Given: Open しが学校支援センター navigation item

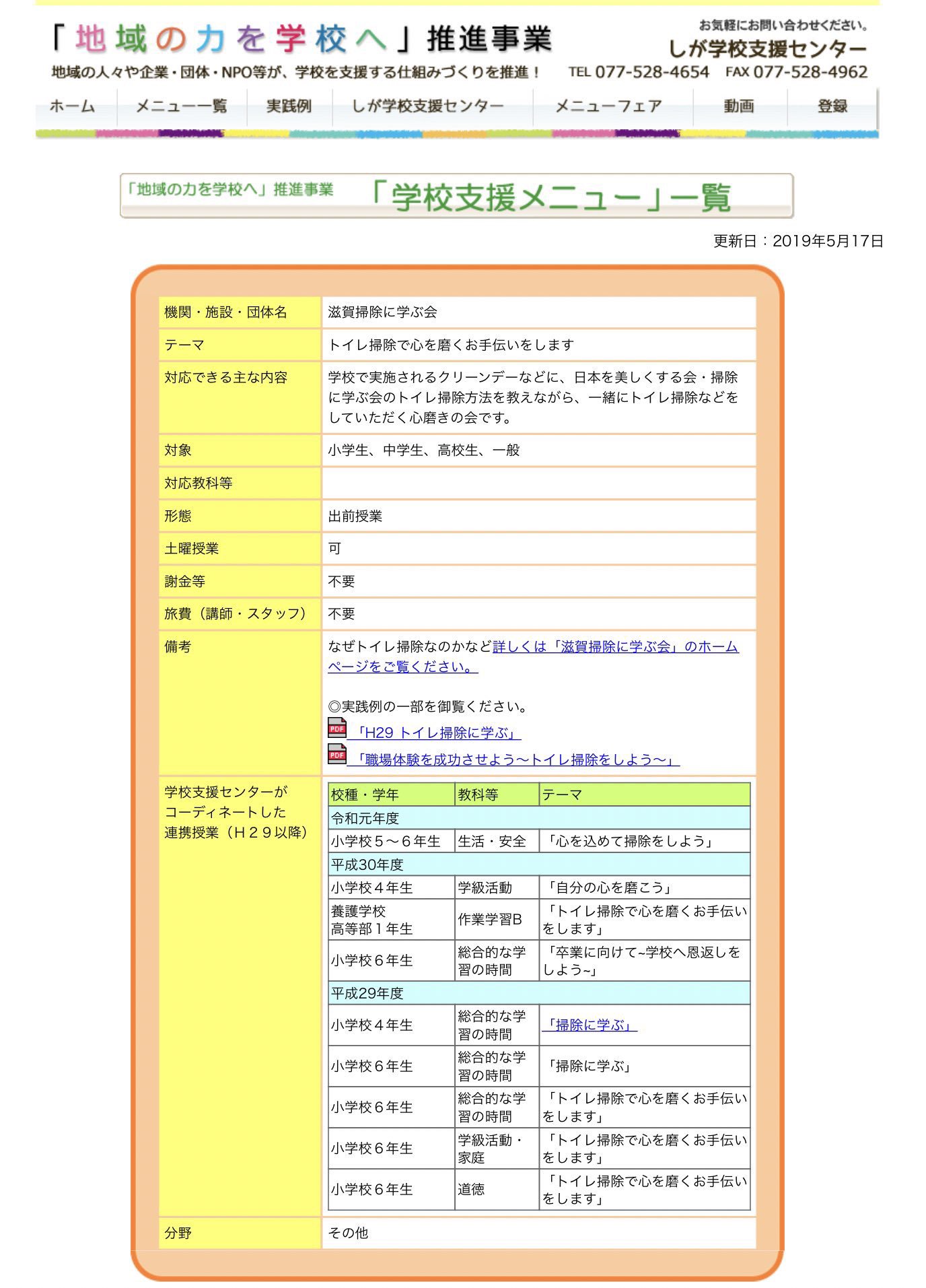Looking at the screenshot, I should (x=428, y=106).
